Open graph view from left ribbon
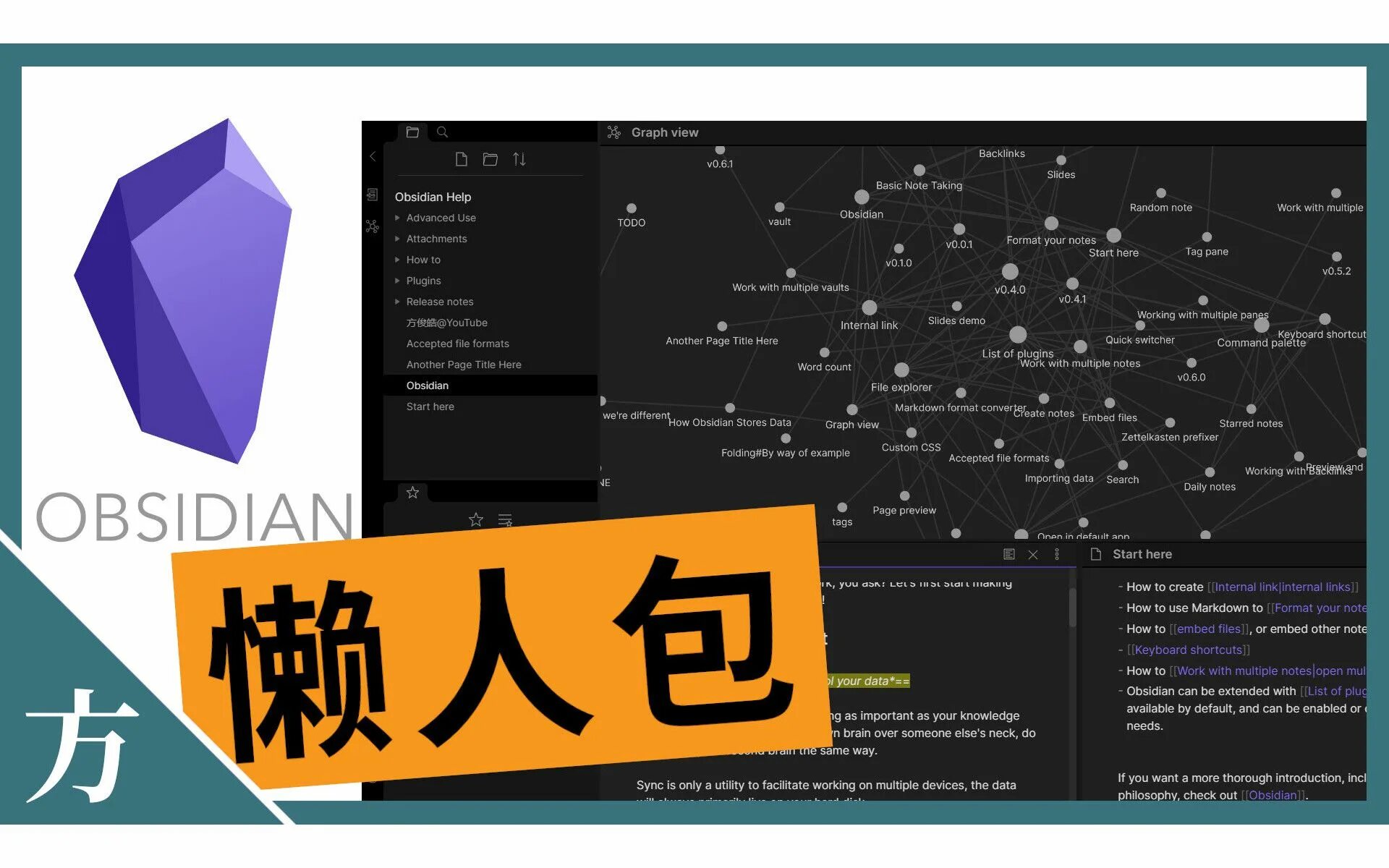 pyautogui.click(x=373, y=226)
